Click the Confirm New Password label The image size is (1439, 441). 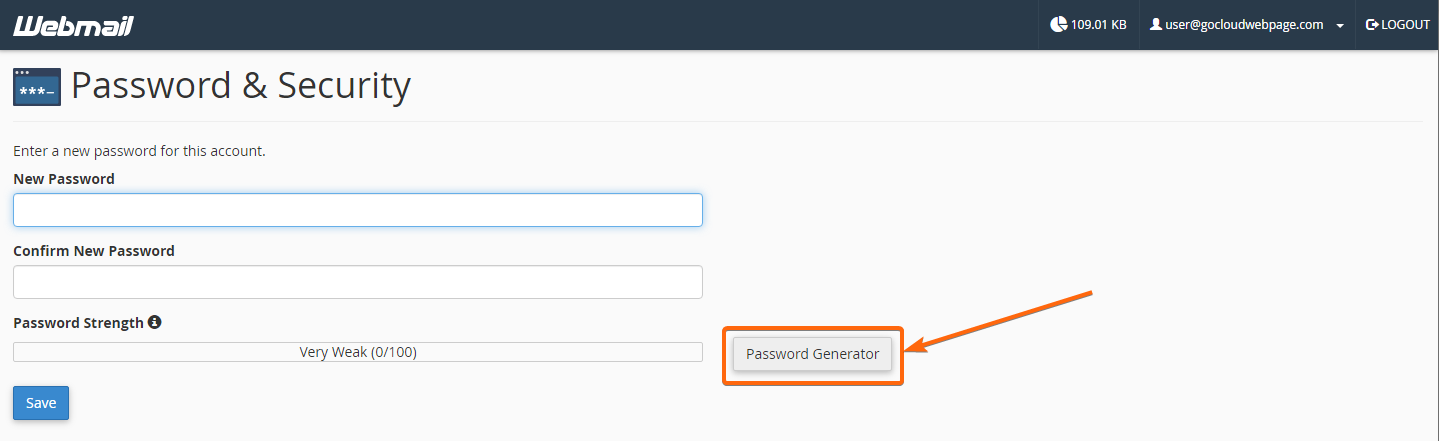coord(94,251)
